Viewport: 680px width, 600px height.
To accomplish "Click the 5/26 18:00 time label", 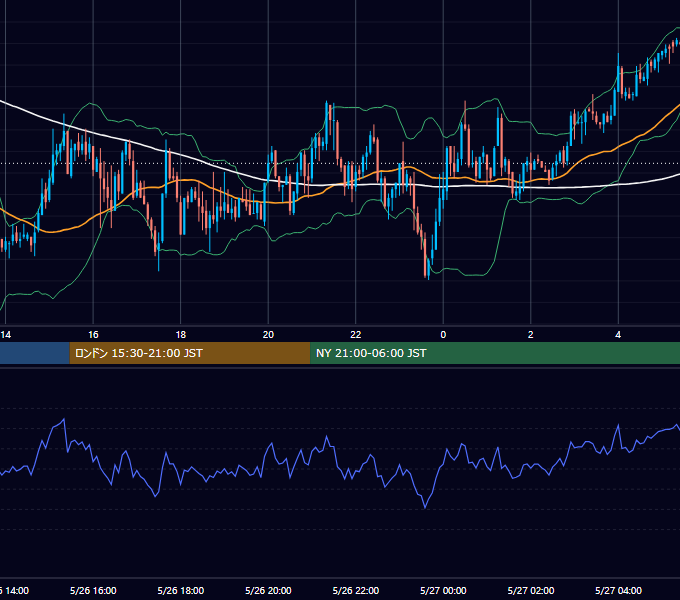I will pyautogui.click(x=181, y=590).
